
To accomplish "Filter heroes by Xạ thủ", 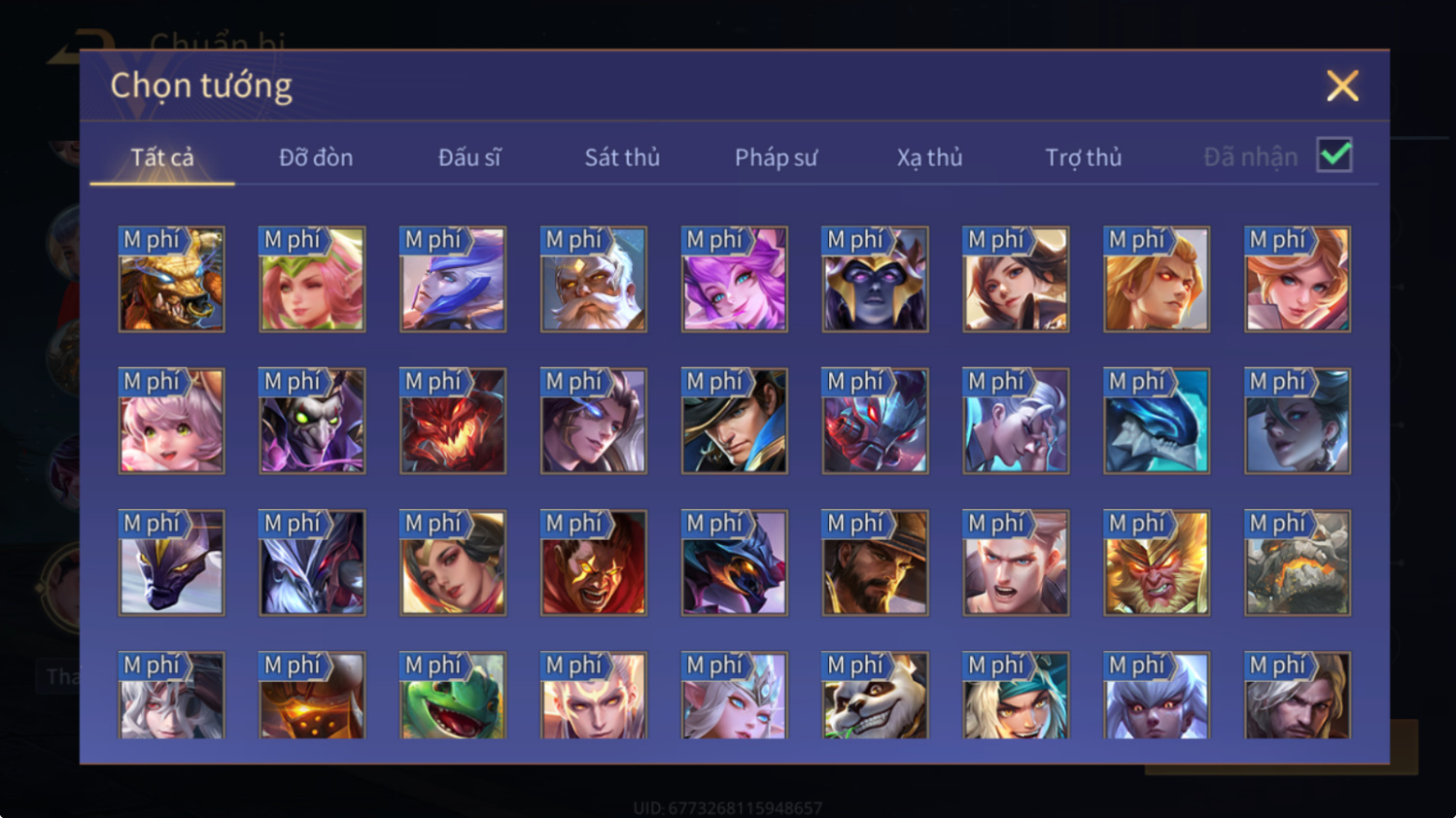I will 929,157.
